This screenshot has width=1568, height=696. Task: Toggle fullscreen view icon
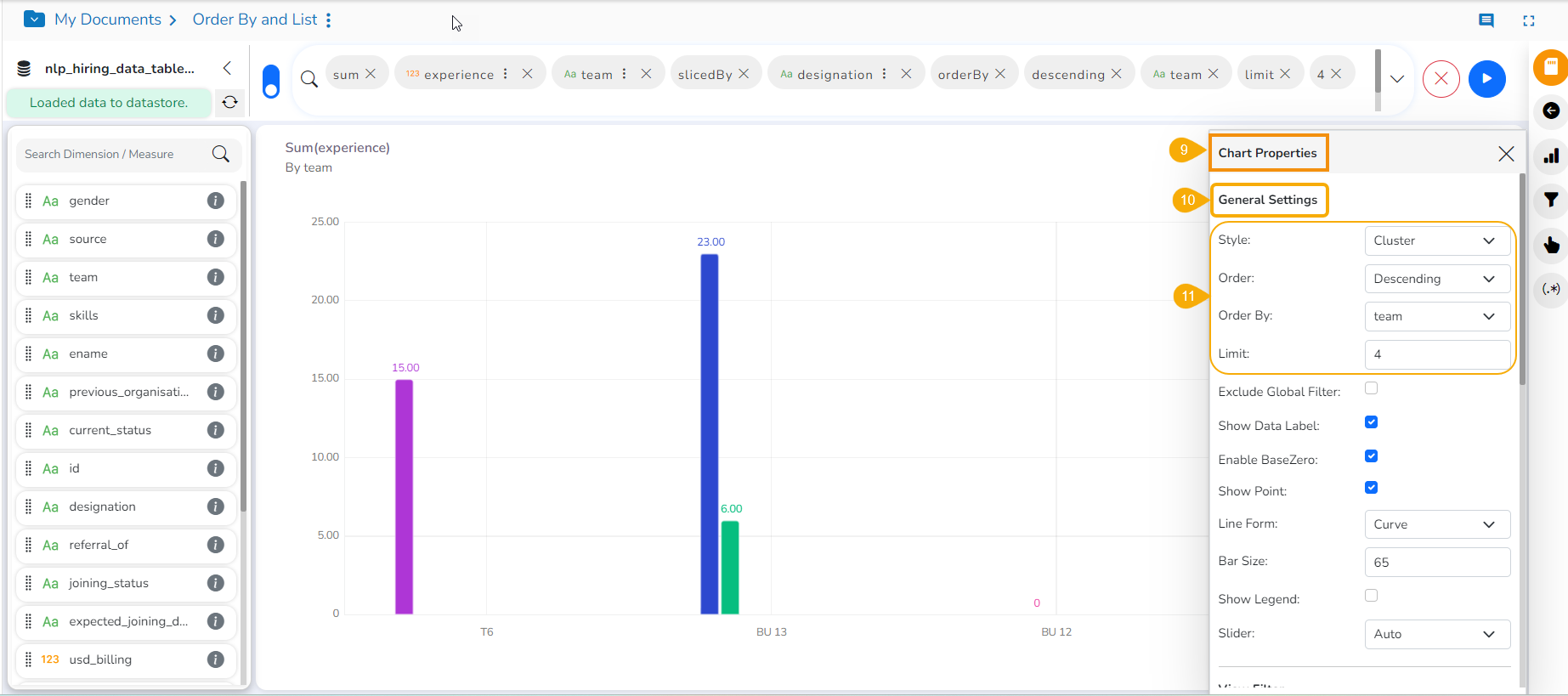point(1528,20)
